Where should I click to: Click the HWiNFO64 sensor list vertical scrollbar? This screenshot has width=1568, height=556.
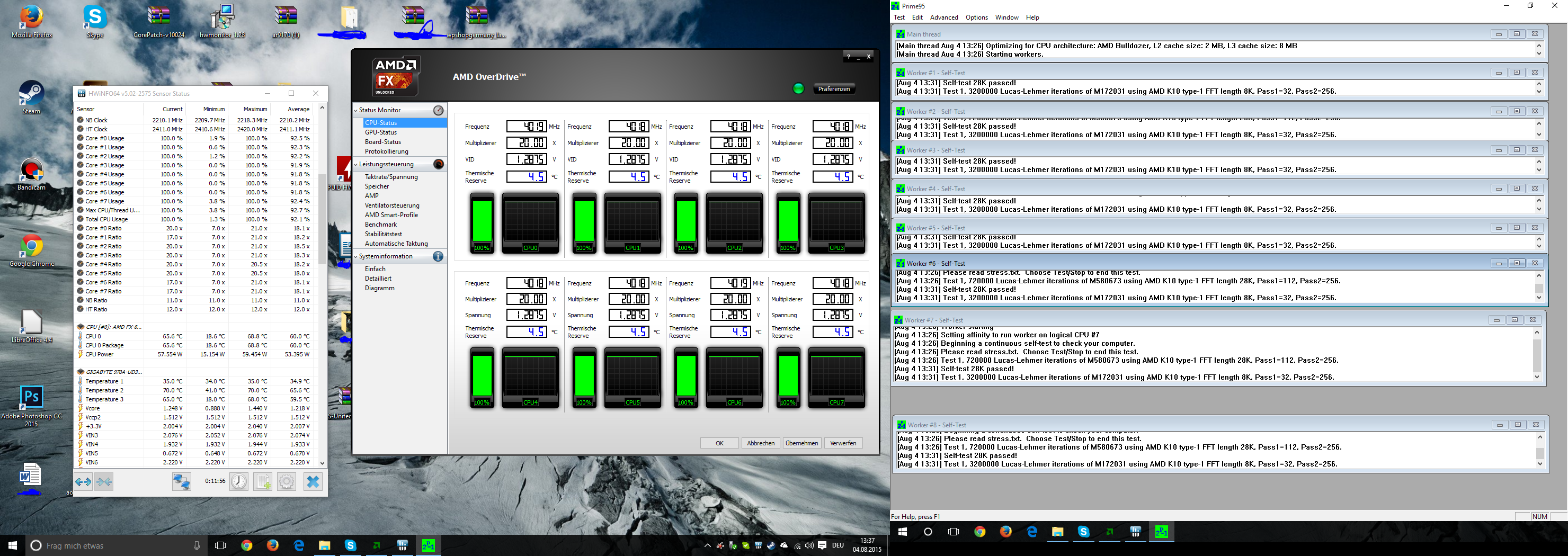(x=322, y=285)
